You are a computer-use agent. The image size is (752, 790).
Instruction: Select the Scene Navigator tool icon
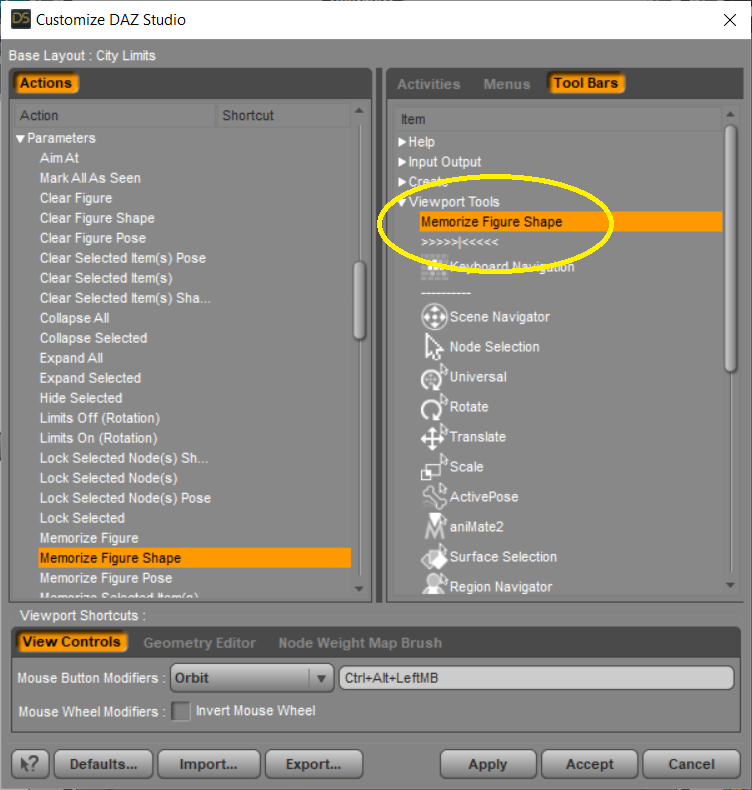[x=434, y=317]
